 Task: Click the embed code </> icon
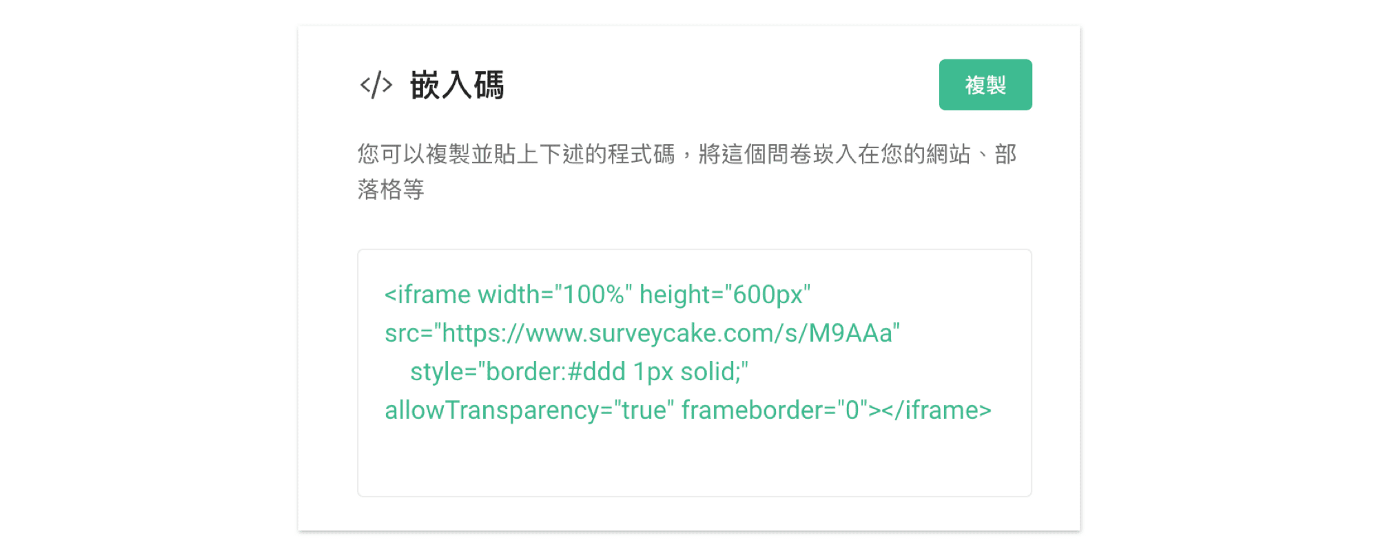point(376,85)
